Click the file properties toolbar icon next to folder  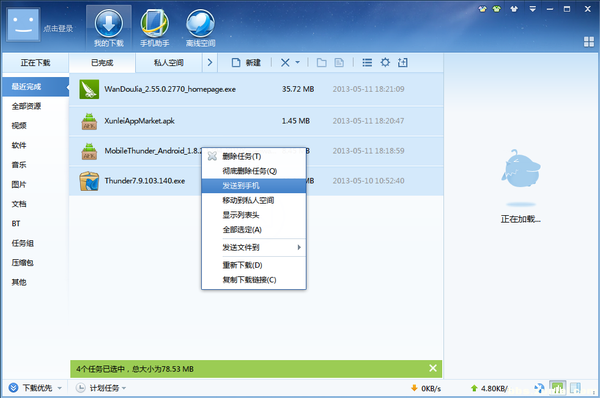tap(339, 62)
